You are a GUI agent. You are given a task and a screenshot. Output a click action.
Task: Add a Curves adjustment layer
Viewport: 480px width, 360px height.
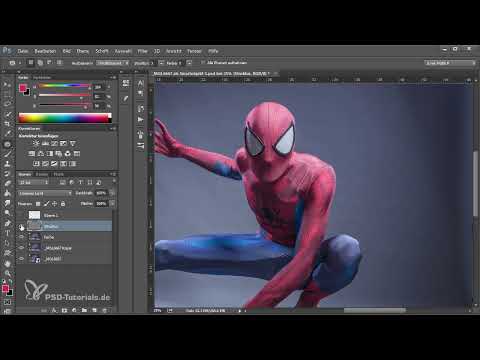click(54, 143)
